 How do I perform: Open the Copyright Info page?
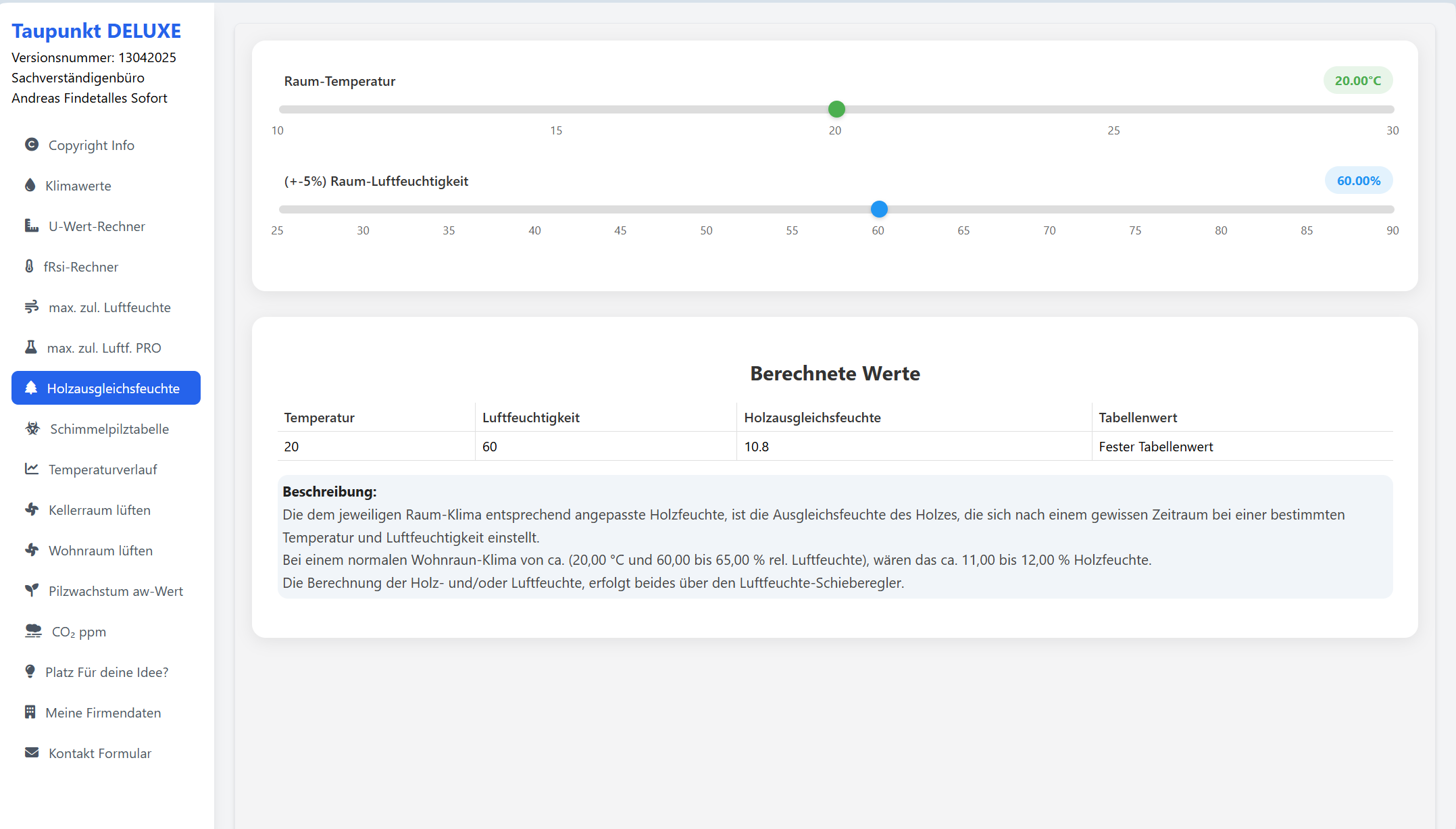click(x=106, y=145)
